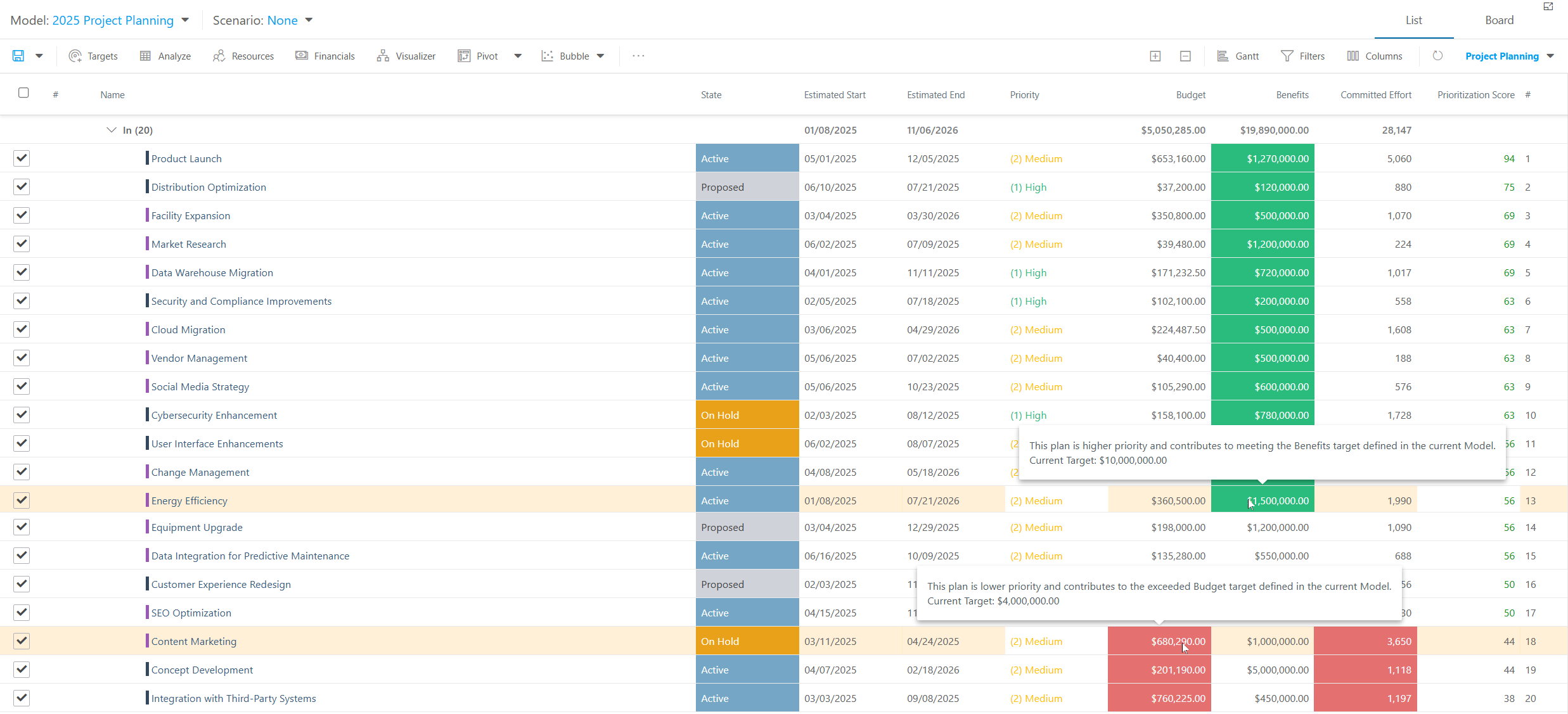
Task: Open the Targets tool
Action: click(93, 56)
